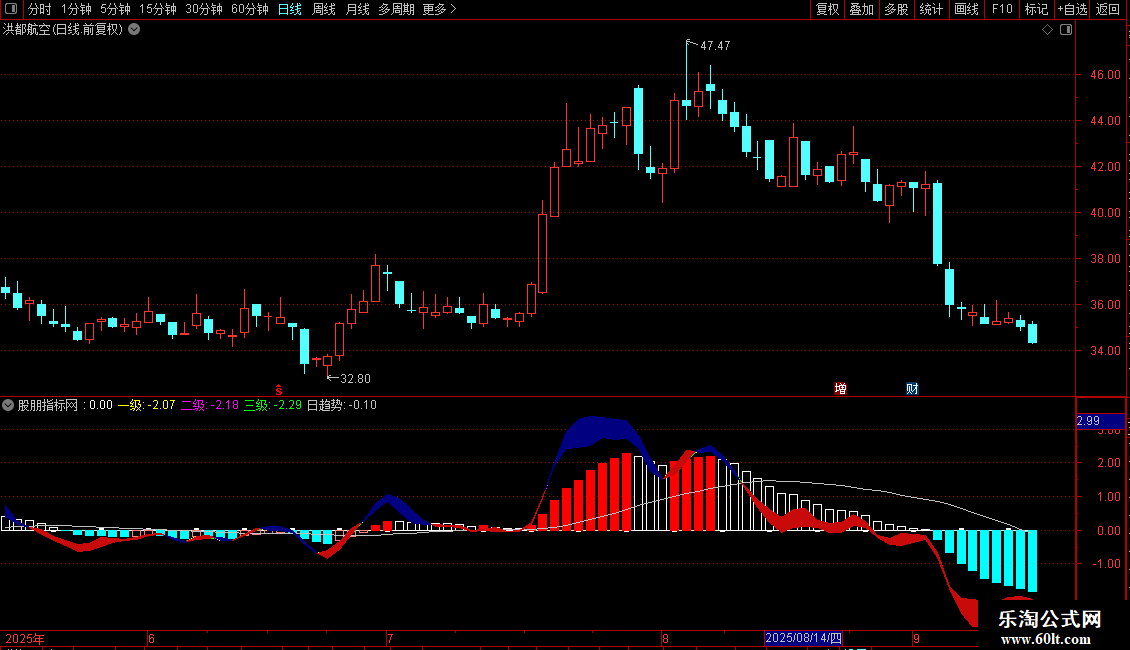Viewport: 1130px width, 650px height.
Task: Open the 画线 drawing tools
Action: click(966, 9)
